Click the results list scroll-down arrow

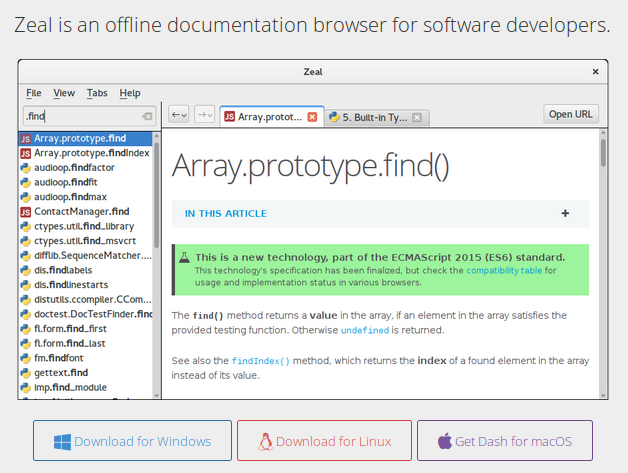point(157,395)
